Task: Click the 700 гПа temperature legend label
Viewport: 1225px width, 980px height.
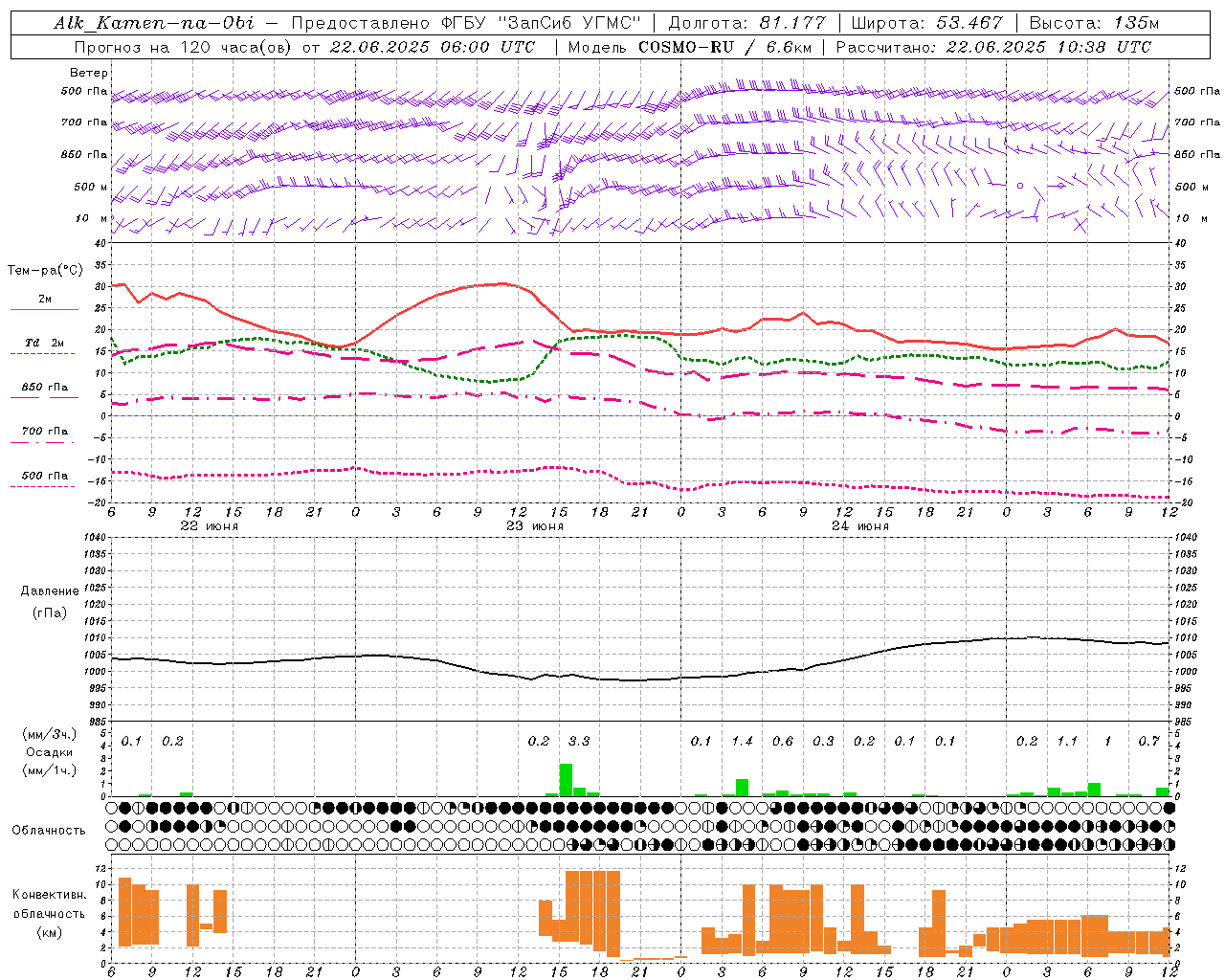Action: pos(45,432)
